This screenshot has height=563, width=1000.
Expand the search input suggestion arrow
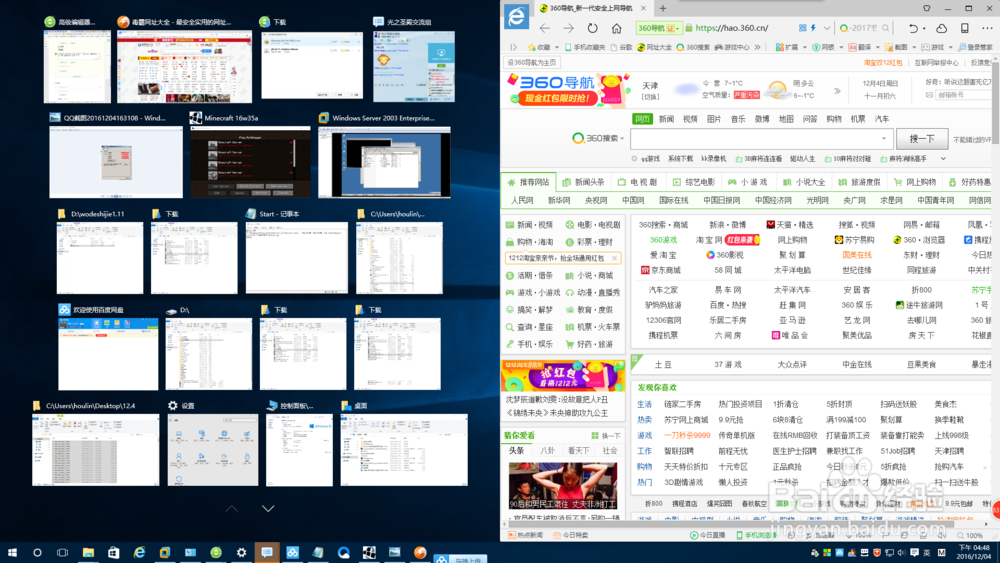pos(884,138)
